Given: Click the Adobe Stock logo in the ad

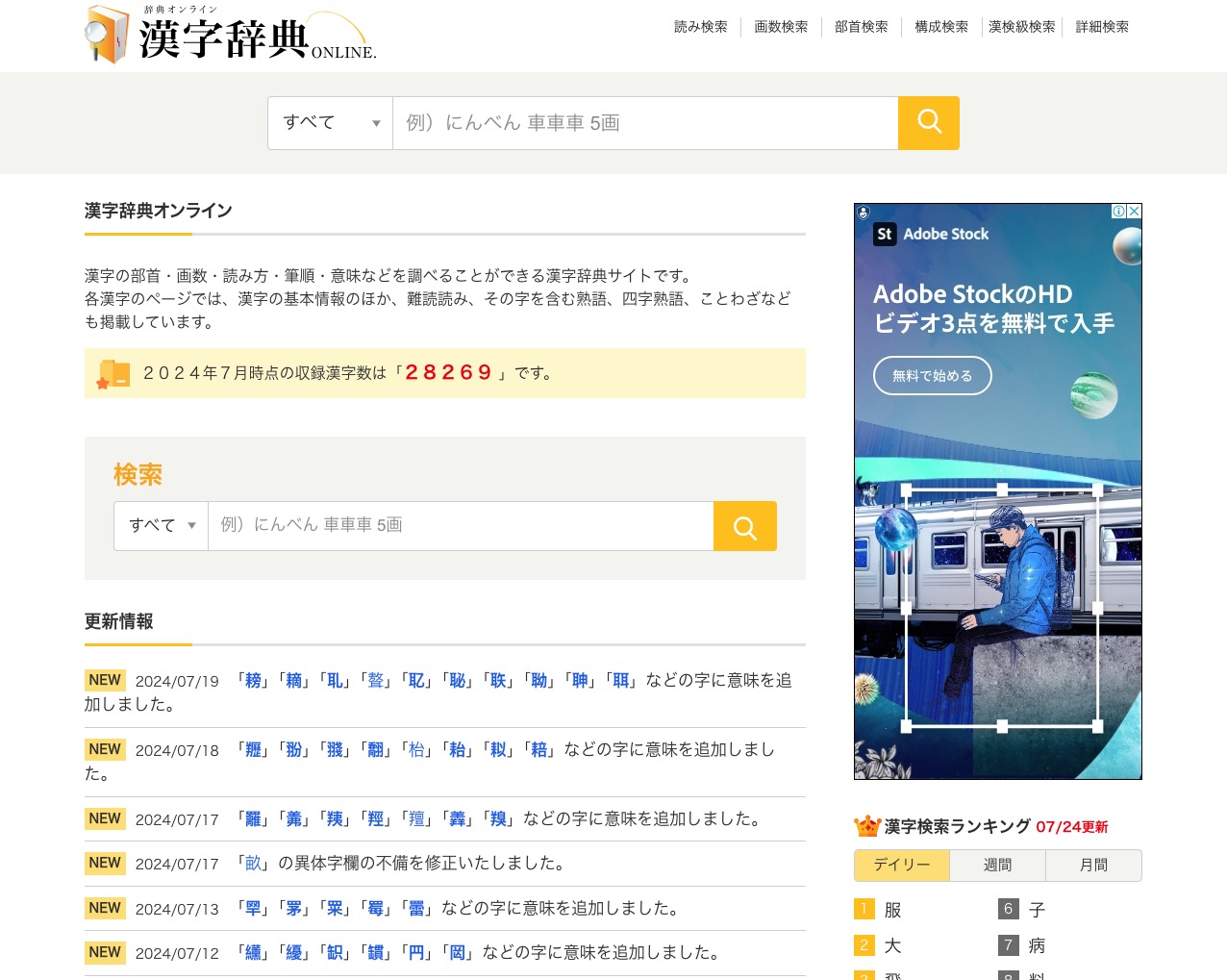Looking at the screenshot, I should click(x=931, y=234).
